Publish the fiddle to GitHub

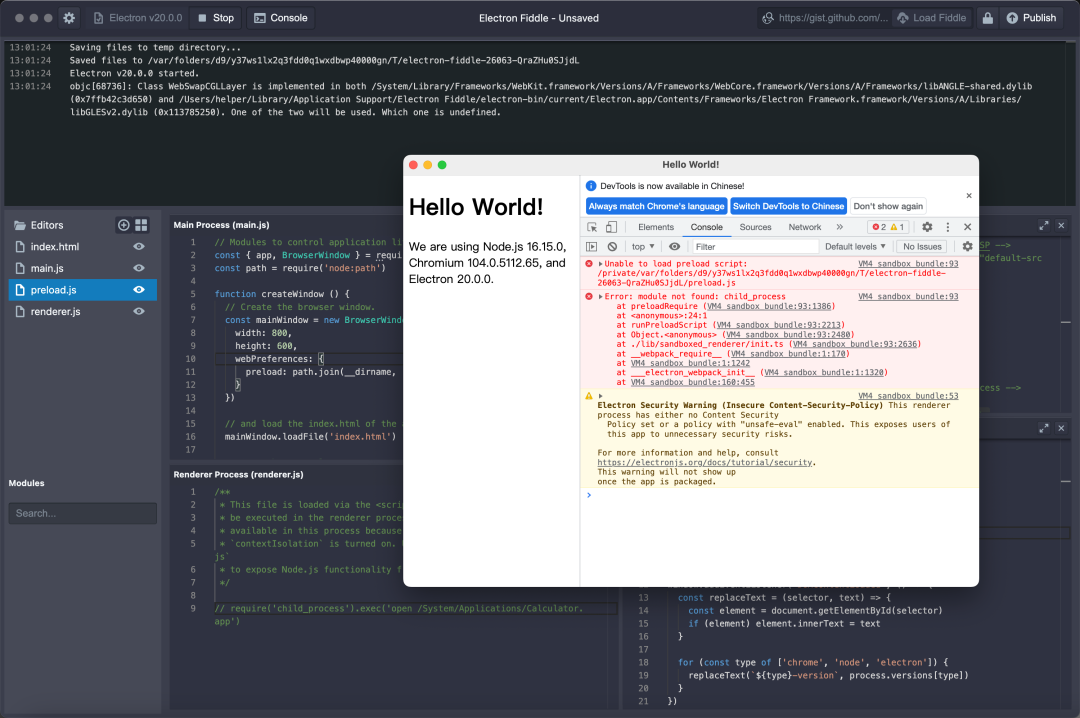click(1030, 18)
